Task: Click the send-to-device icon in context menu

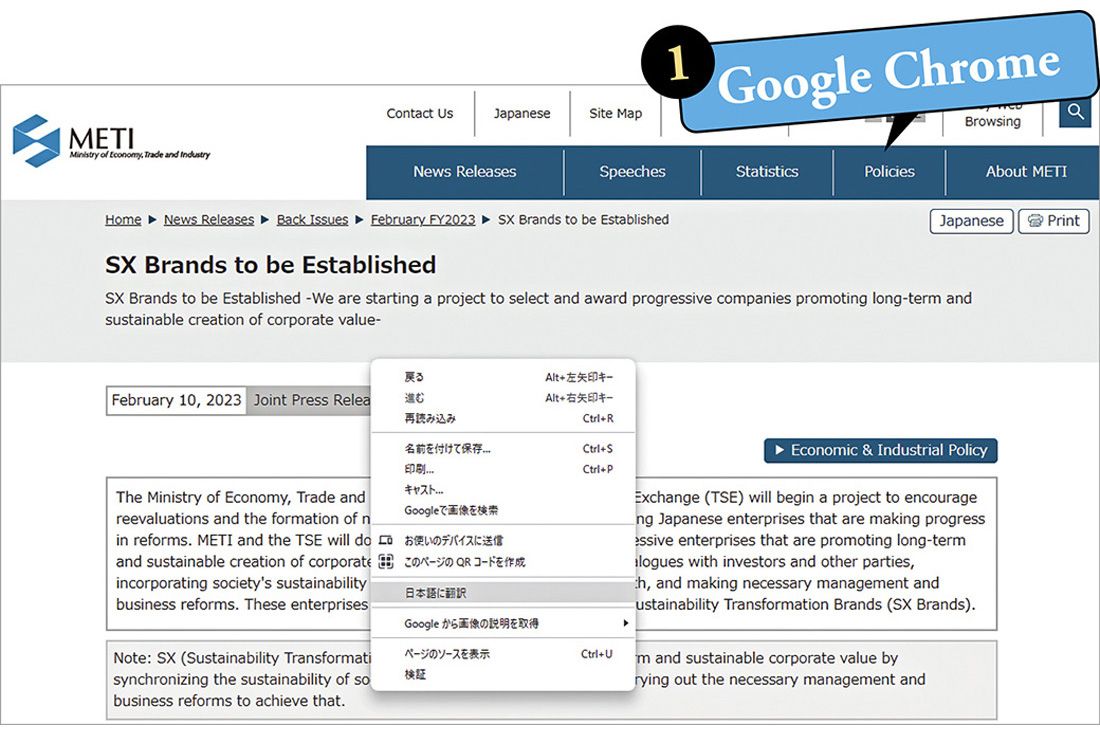Action: click(x=385, y=540)
